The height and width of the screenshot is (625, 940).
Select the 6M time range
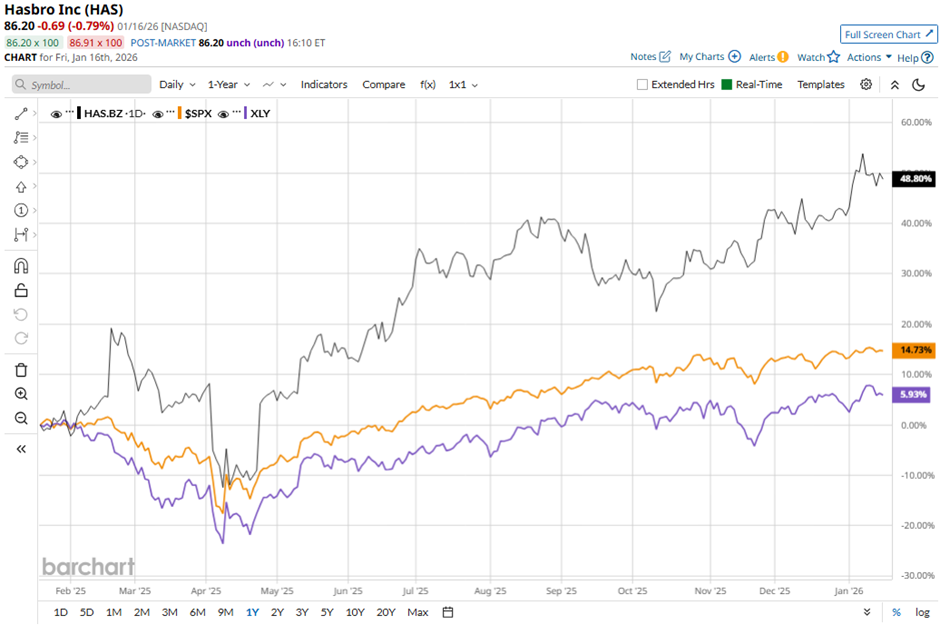coord(197,612)
